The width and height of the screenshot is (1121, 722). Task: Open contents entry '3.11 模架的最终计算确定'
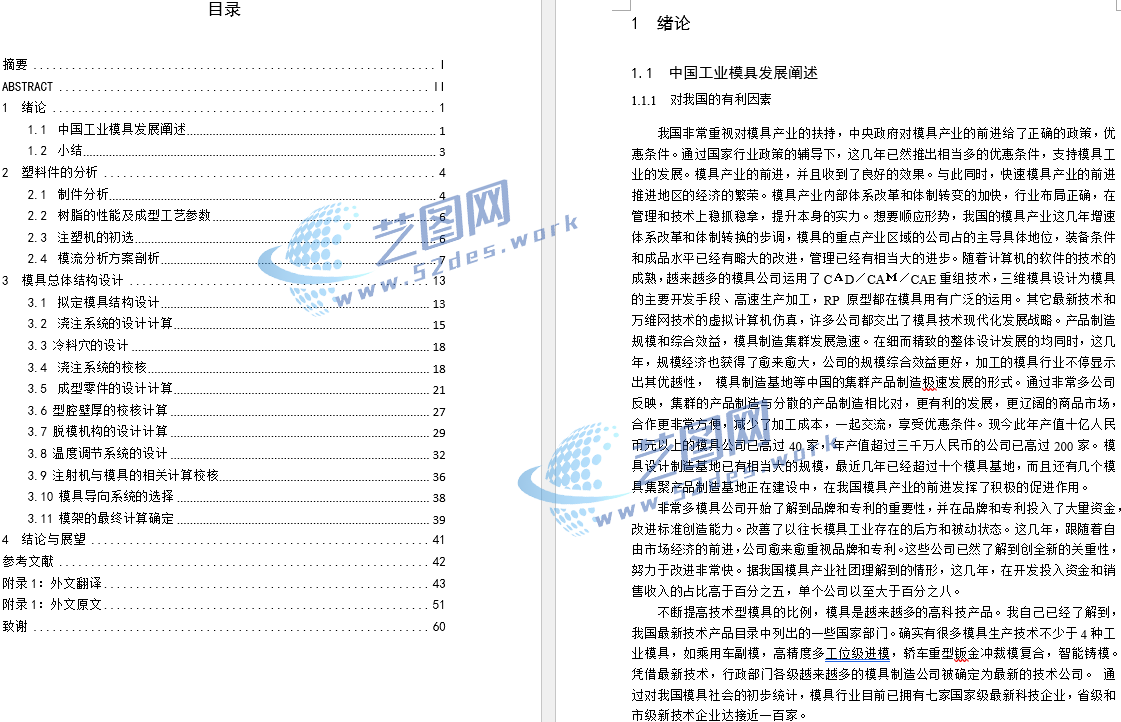point(237,519)
